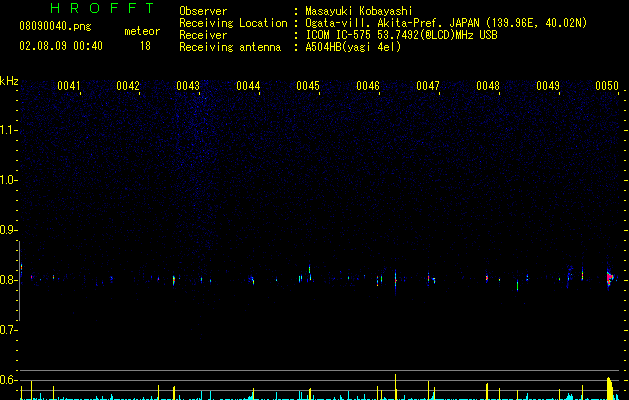Click the kHz axis unit label

pos(9,81)
